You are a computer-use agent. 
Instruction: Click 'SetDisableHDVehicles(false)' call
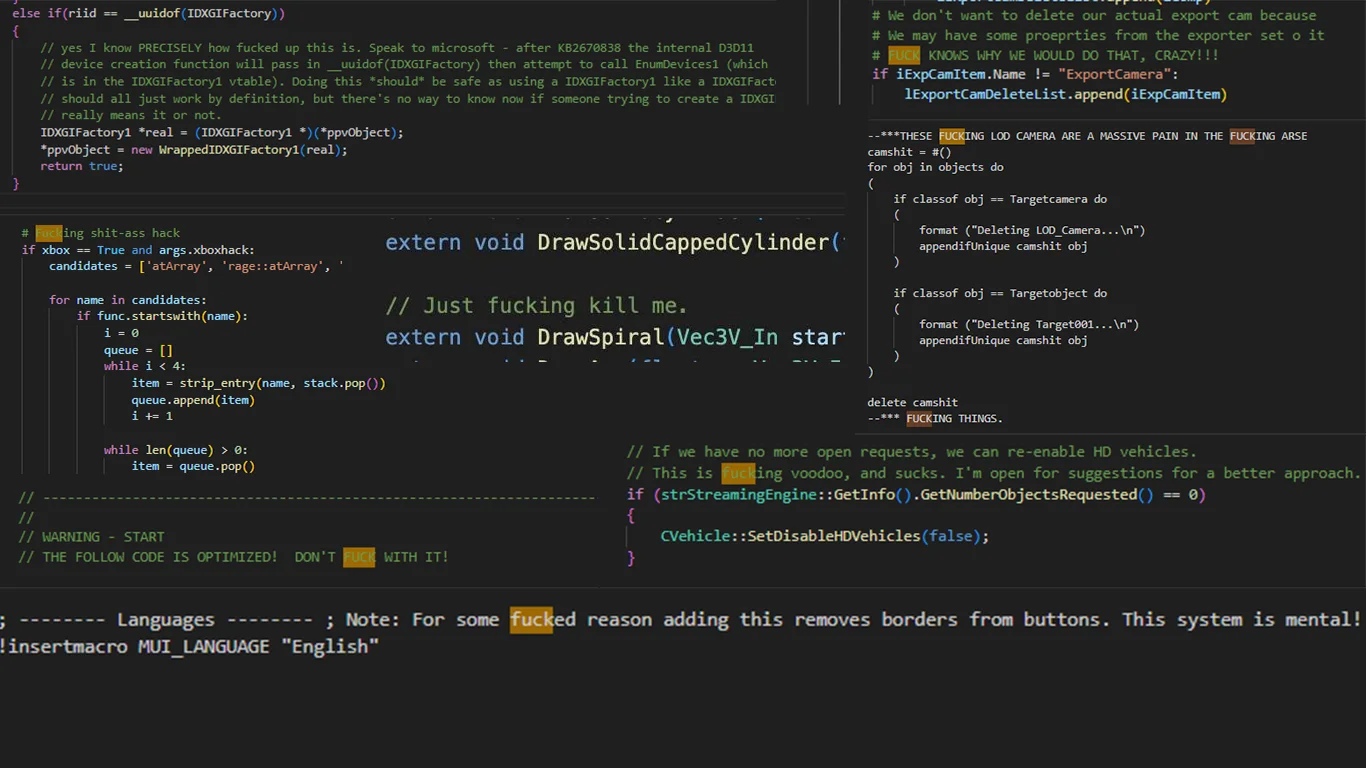824,536
